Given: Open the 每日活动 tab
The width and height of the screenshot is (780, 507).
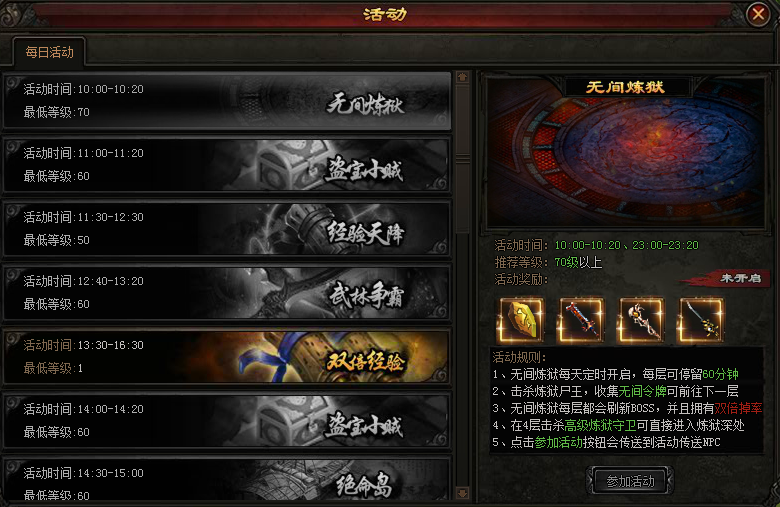Looking at the screenshot, I should tap(49, 52).
